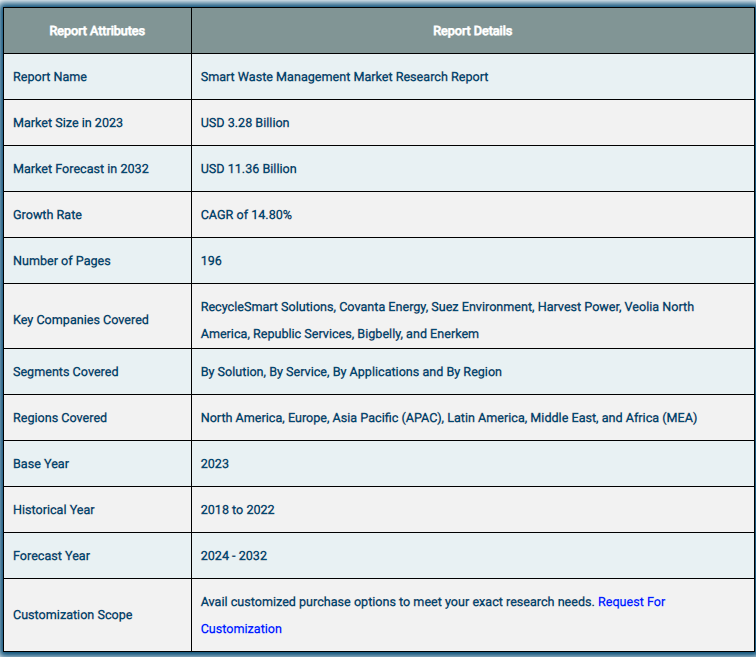Select the Avail customized purchase options sentence
The height and width of the screenshot is (657, 756).
[397, 602]
